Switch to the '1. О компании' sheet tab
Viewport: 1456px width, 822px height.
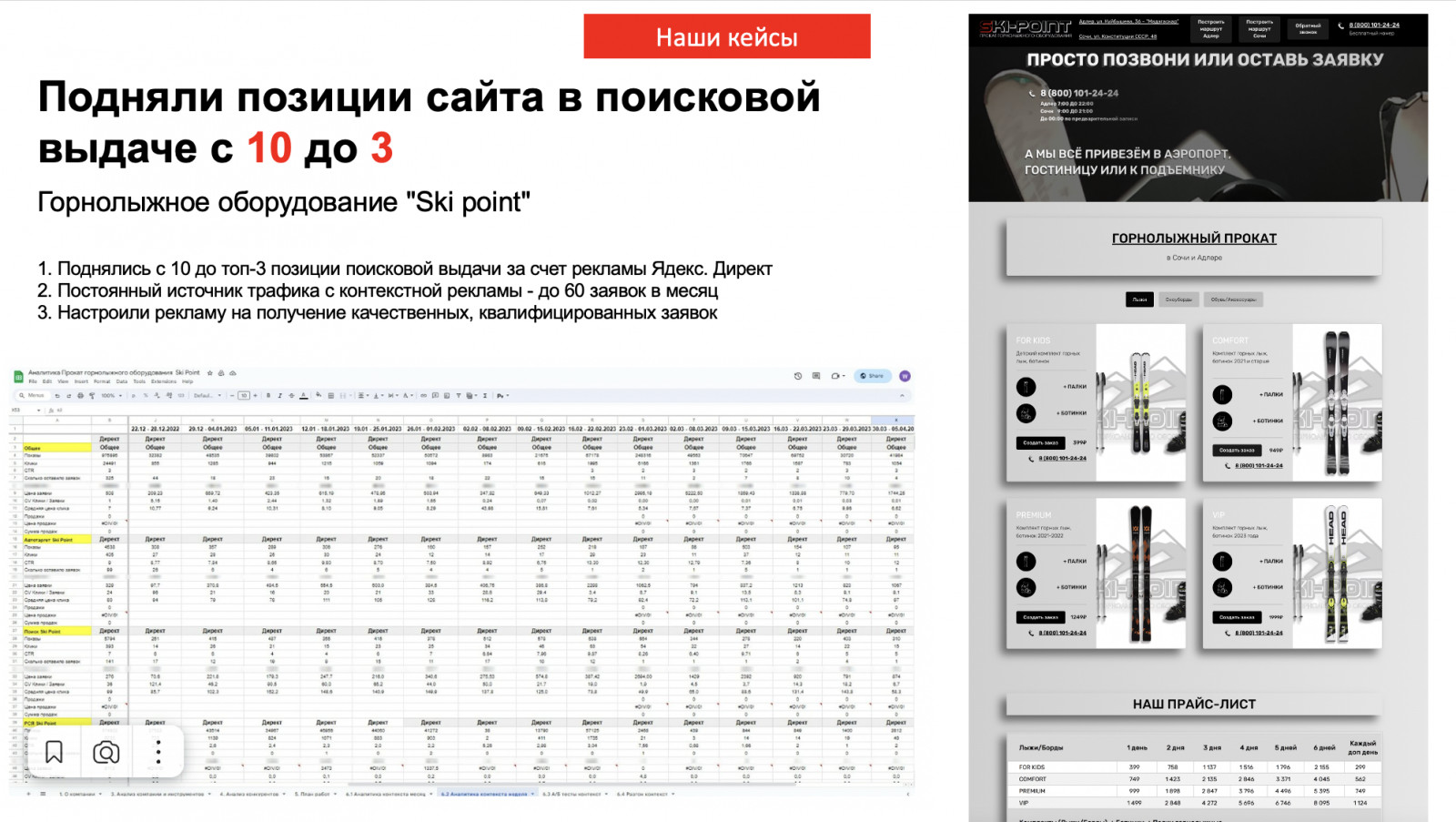(x=80, y=794)
